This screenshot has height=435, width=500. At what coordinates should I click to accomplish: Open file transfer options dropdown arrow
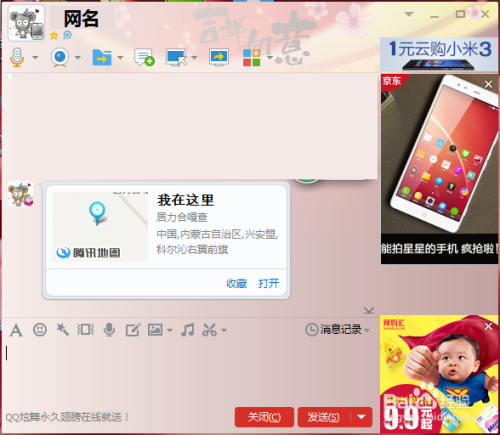click(120, 58)
